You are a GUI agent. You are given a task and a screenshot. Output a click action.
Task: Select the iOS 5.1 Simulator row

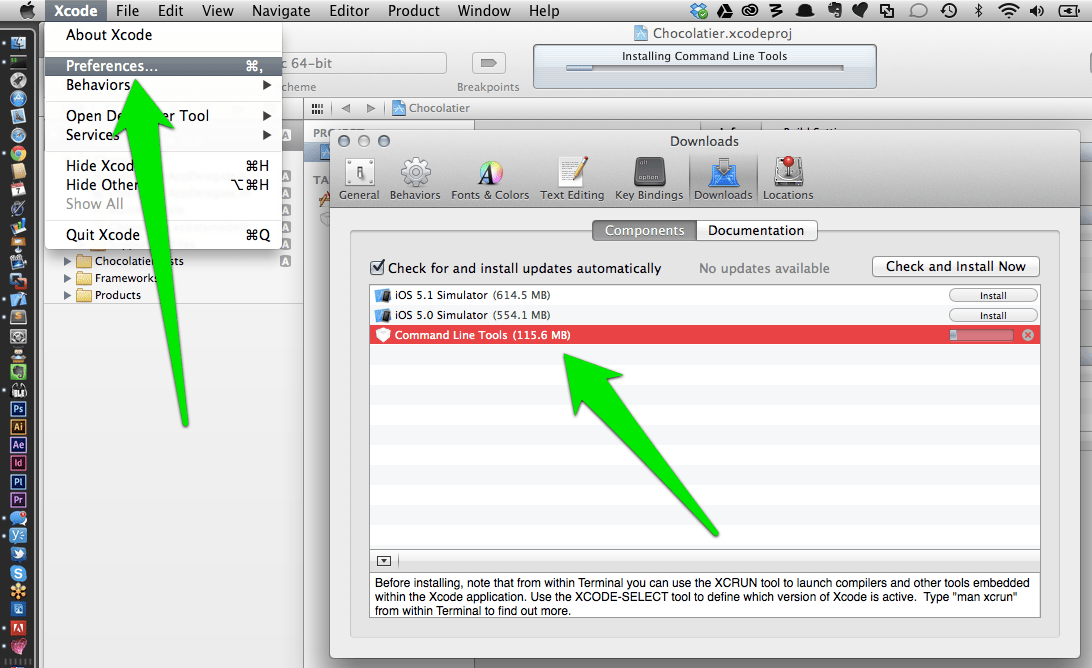(705, 295)
